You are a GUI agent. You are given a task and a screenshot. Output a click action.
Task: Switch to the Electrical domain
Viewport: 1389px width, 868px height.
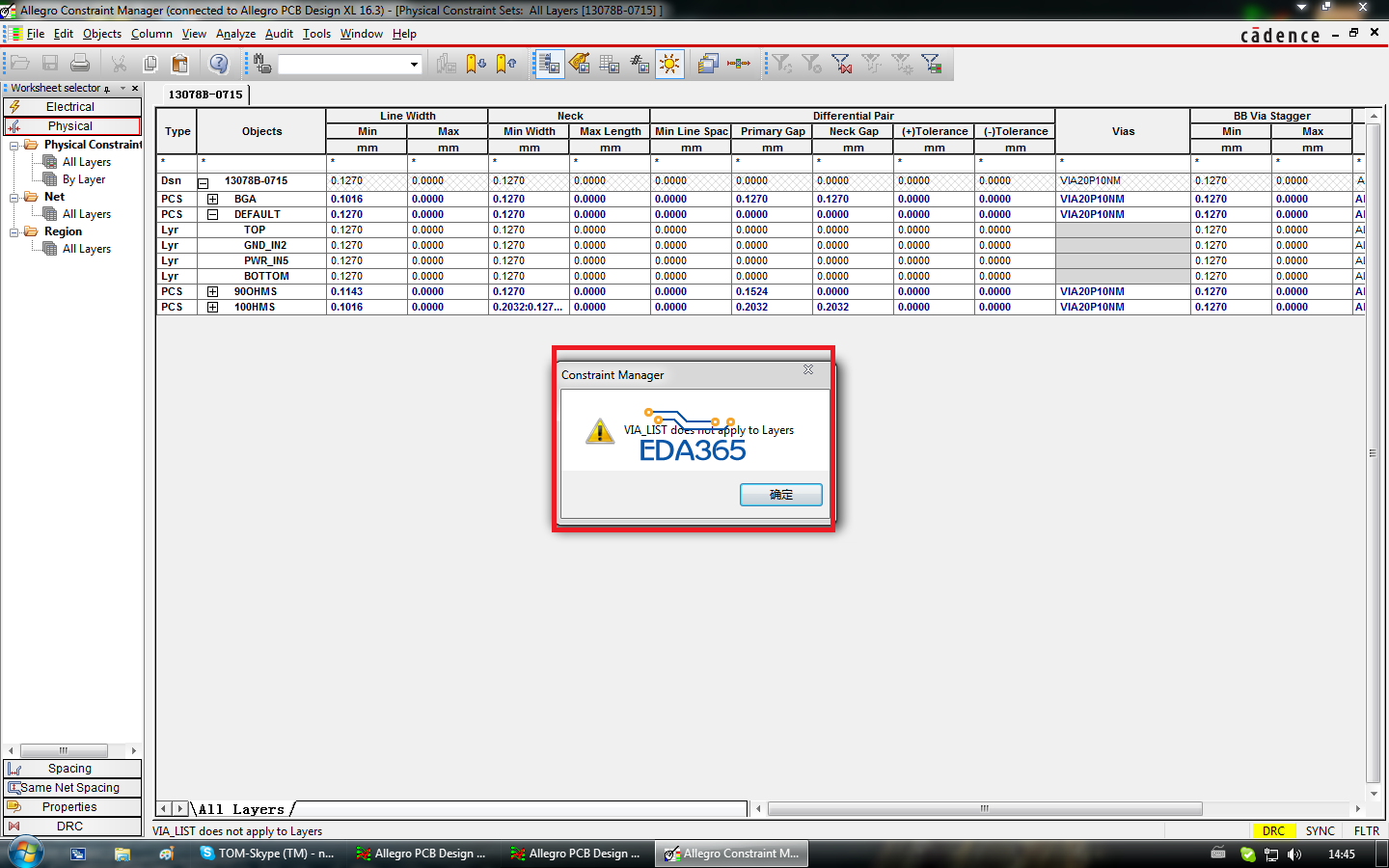[x=72, y=107]
